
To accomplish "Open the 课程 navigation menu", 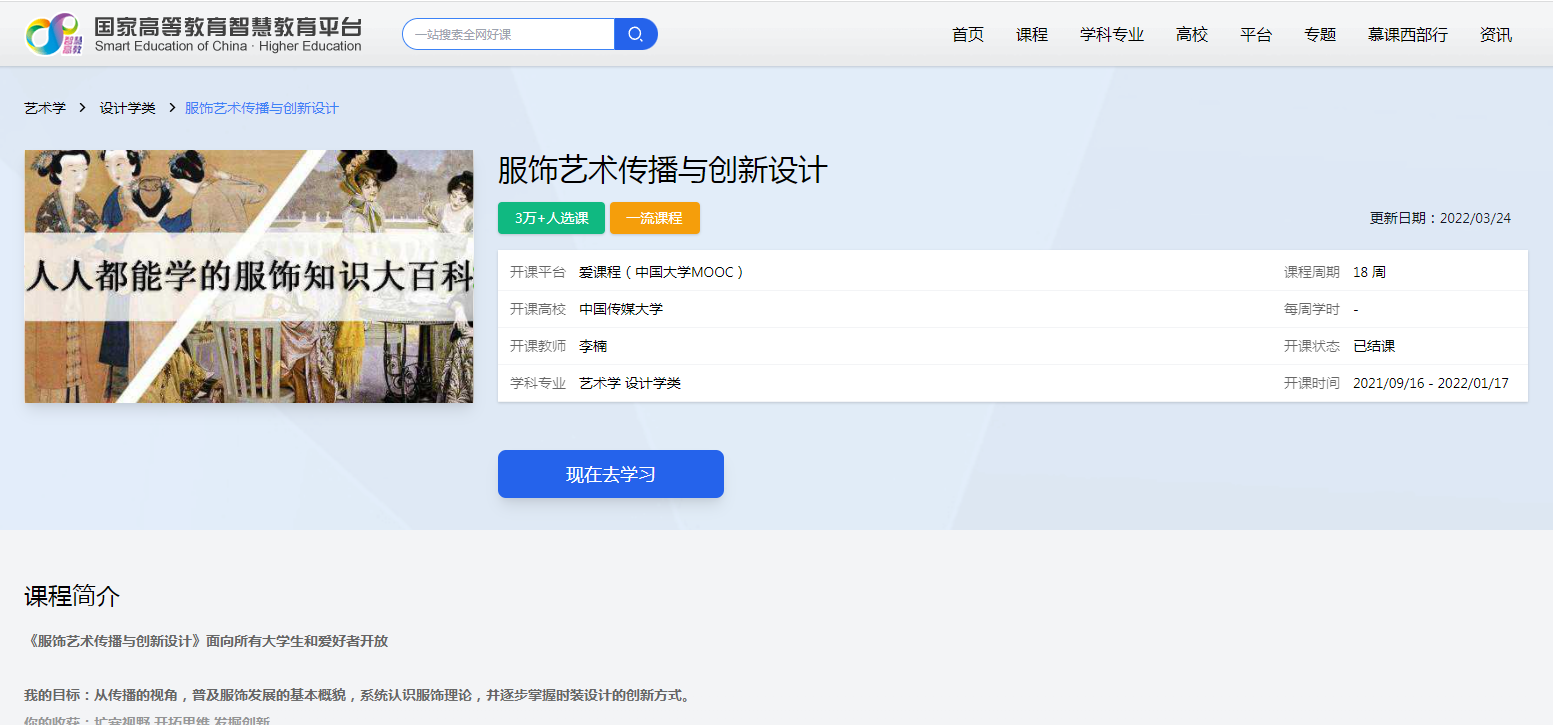I will point(1031,35).
